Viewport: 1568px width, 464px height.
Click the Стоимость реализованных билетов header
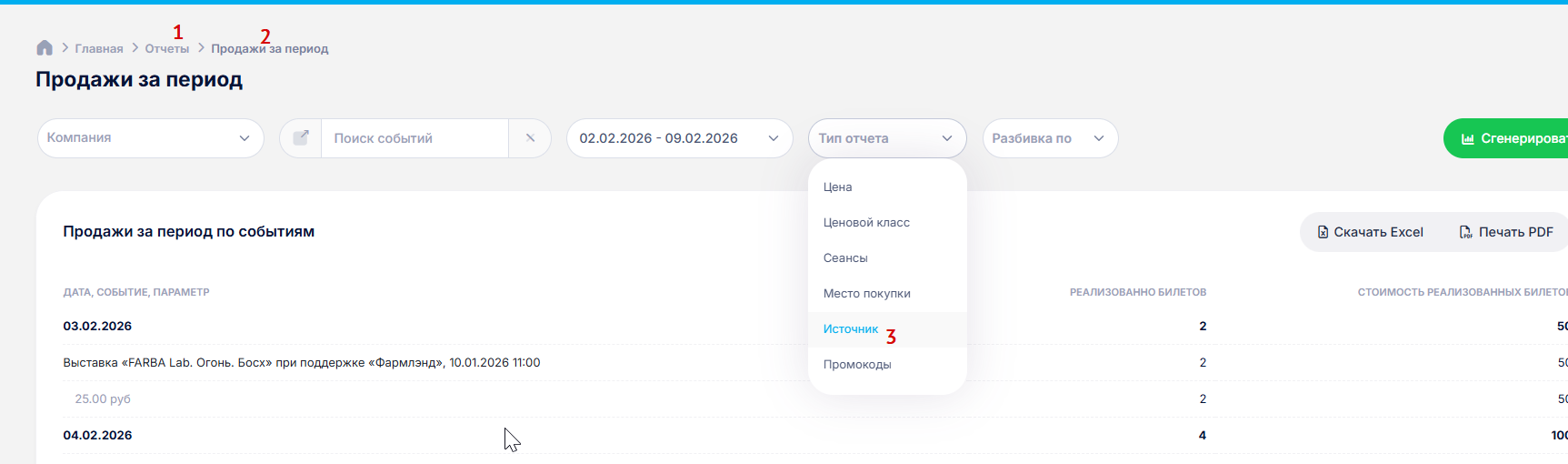point(1463,292)
